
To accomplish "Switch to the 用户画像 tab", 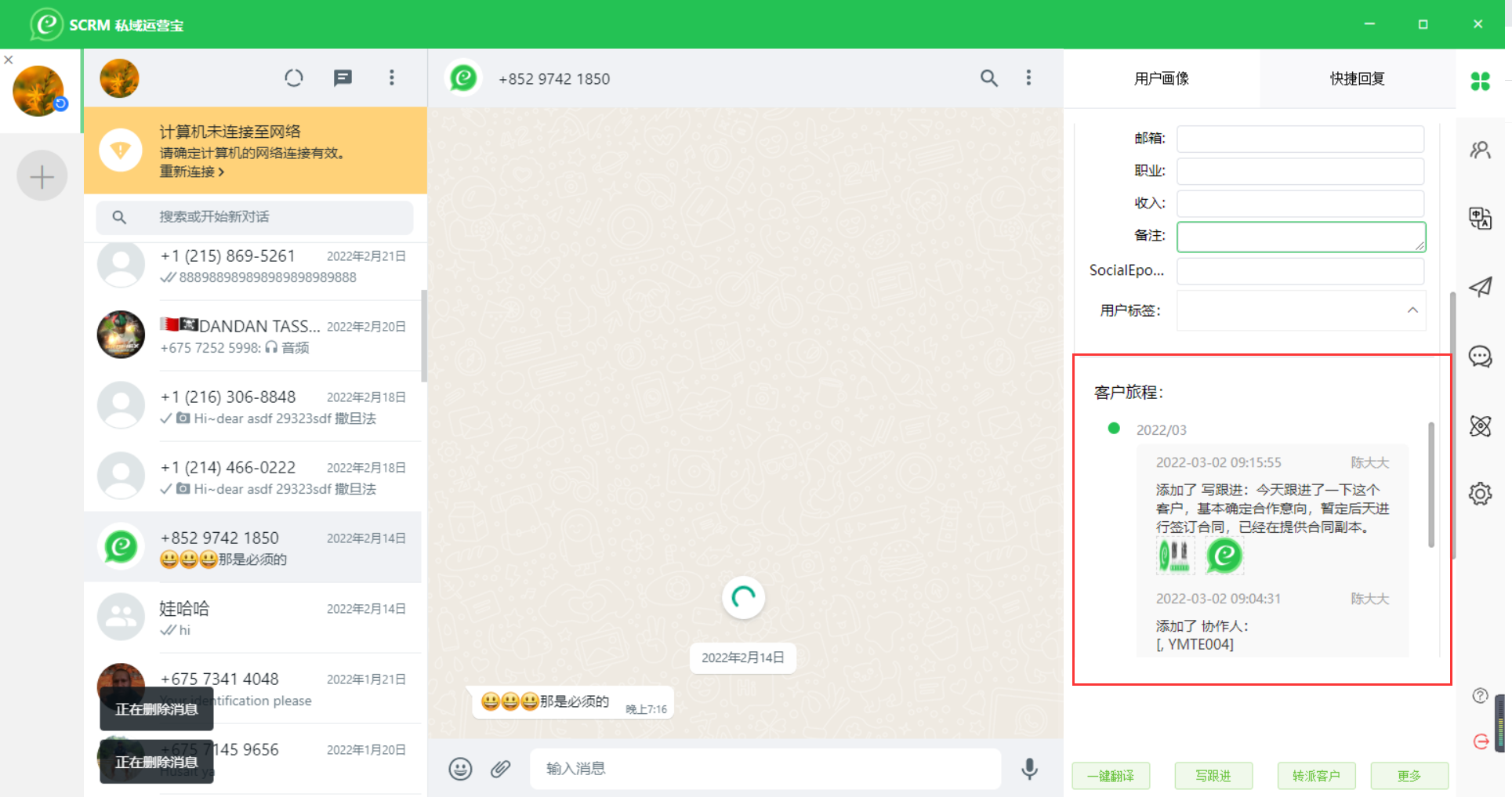I will (x=1162, y=78).
